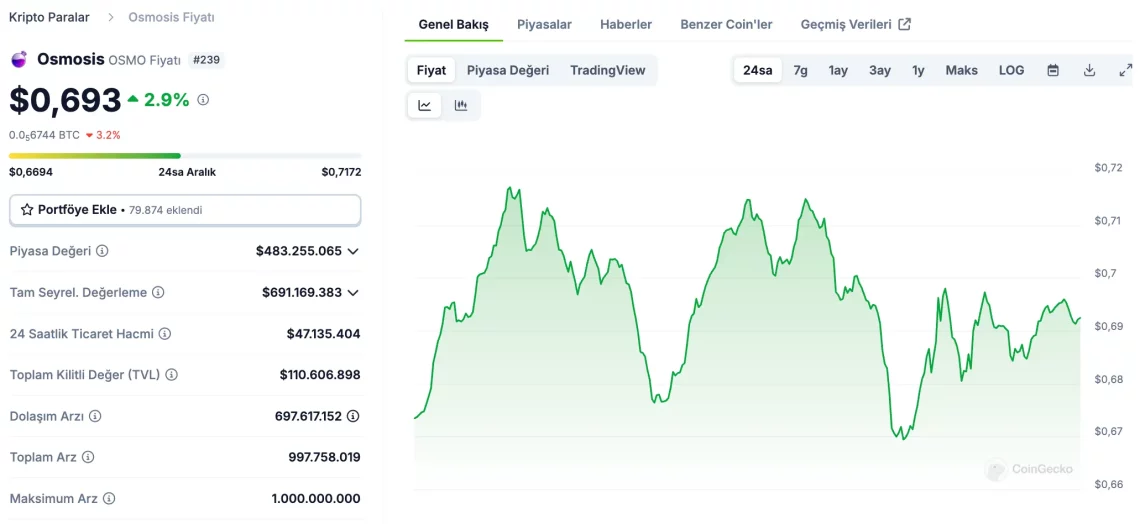Switch to candlestick chart icon

click(x=461, y=105)
